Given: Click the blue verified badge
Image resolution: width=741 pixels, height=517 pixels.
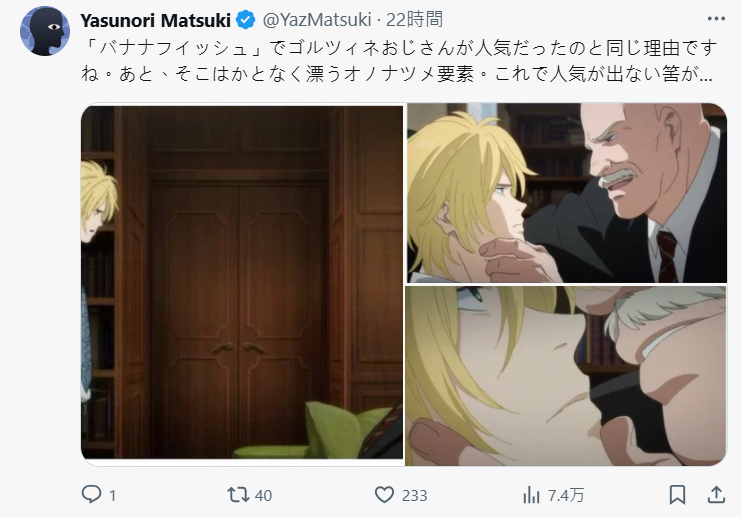Looking at the screenshot, I should (x=246, y=20).
